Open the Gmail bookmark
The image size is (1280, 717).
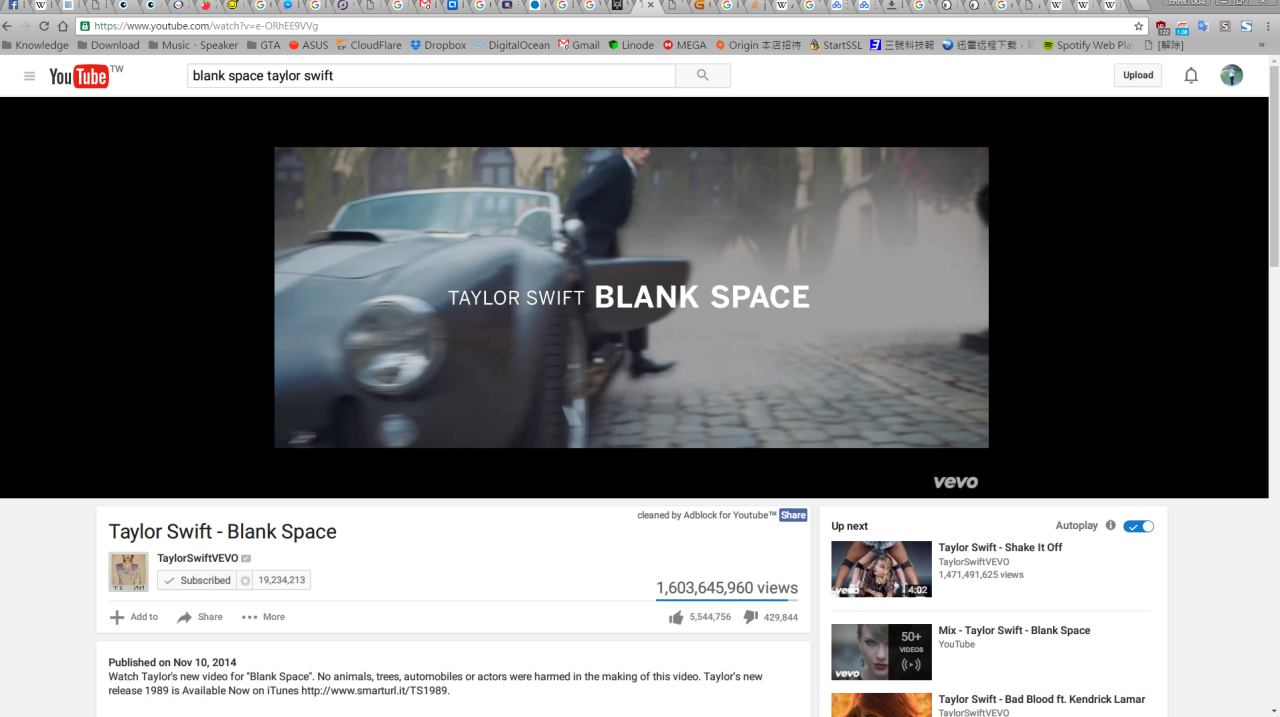(x=578, y=45)
